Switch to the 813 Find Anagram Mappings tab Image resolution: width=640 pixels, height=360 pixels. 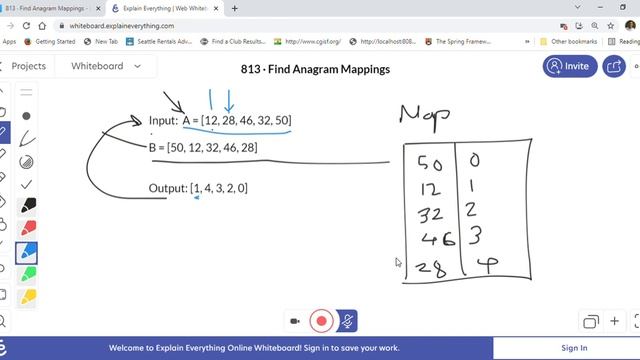[x=47, y=8]
